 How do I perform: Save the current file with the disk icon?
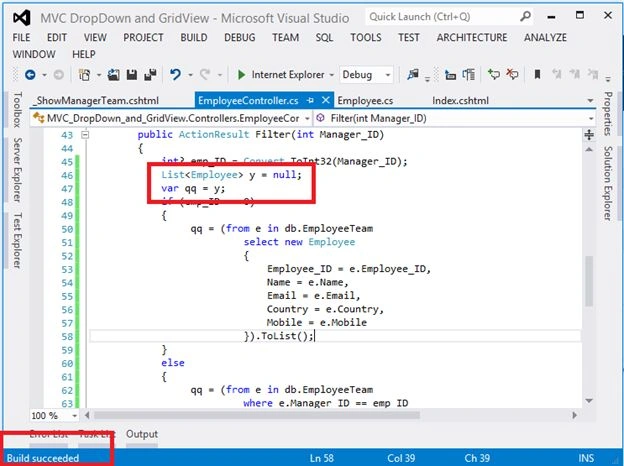[x=132, y=74]
